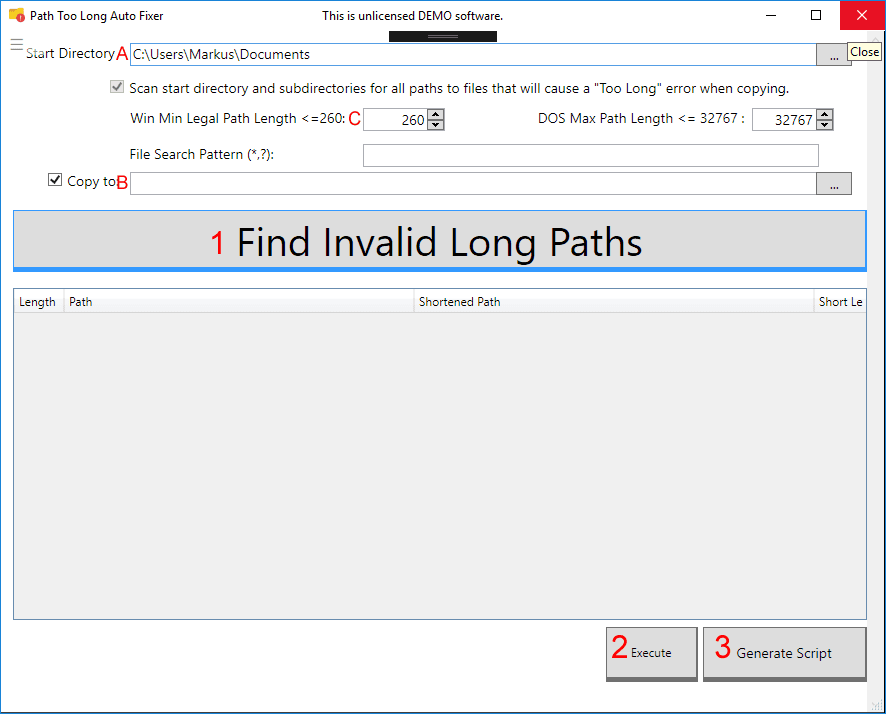This screenshot has height=714, width=886.
Task: Sort results by the Length column
Action: [x=37, y=301]
